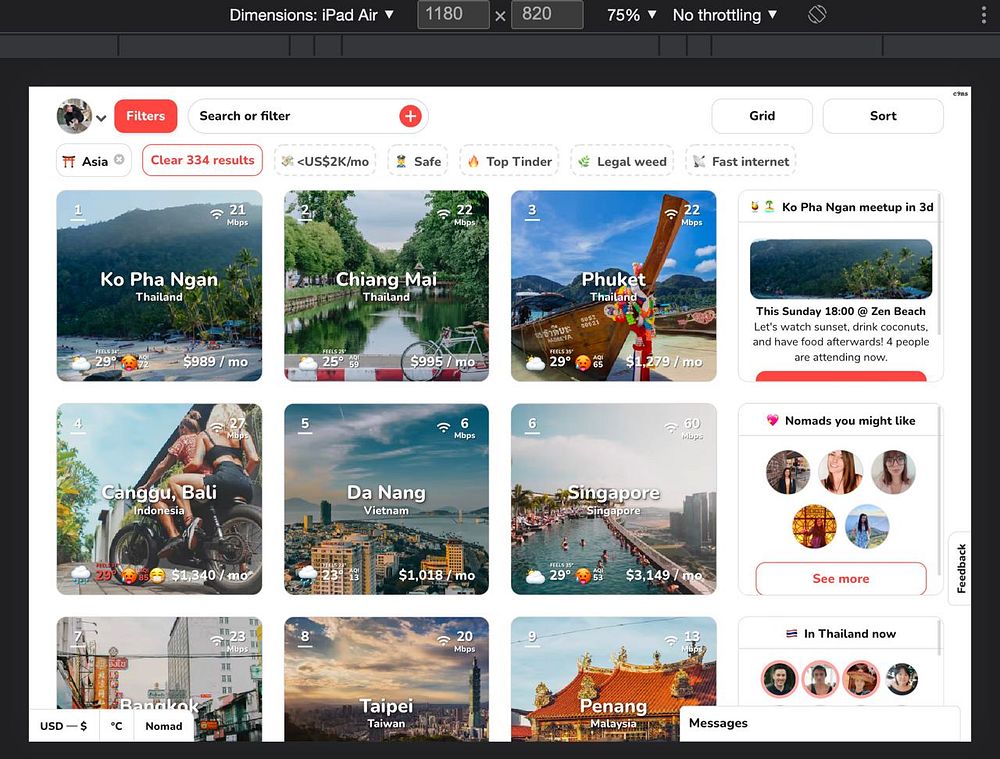The width and height of the screenshot is (1000, 759).
Task: Open the No throttling dropdown
Action: pyautogui.click(x=725, y=15)
